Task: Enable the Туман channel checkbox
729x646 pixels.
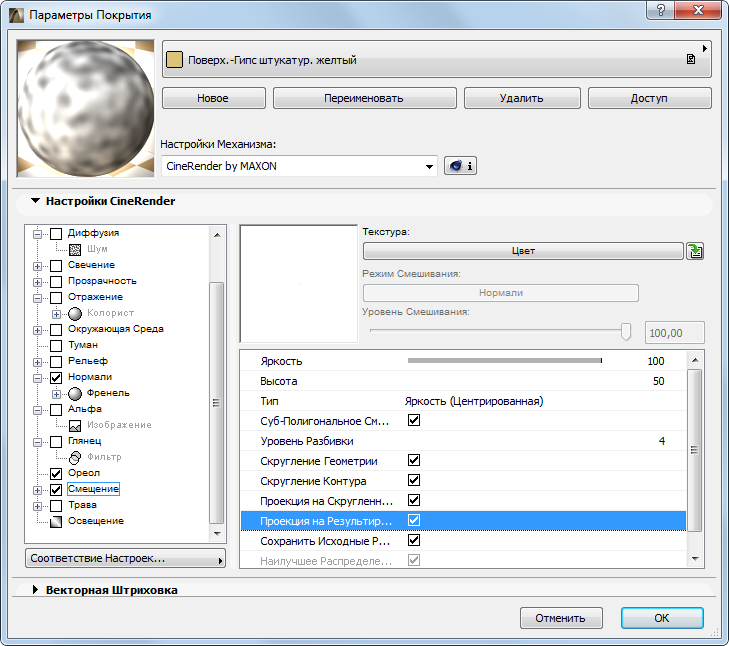Action: coord(56,346)
